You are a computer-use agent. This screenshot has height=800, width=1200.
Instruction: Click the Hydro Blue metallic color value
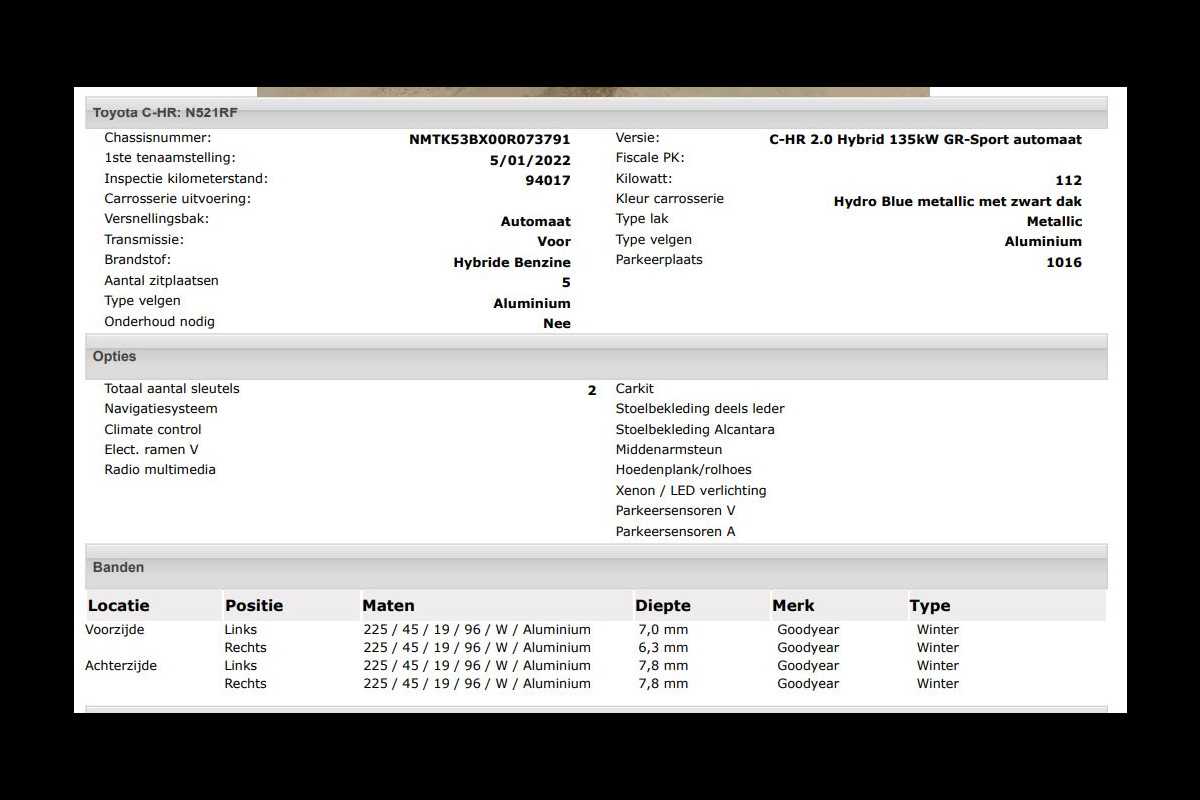(x=957, y=202)
